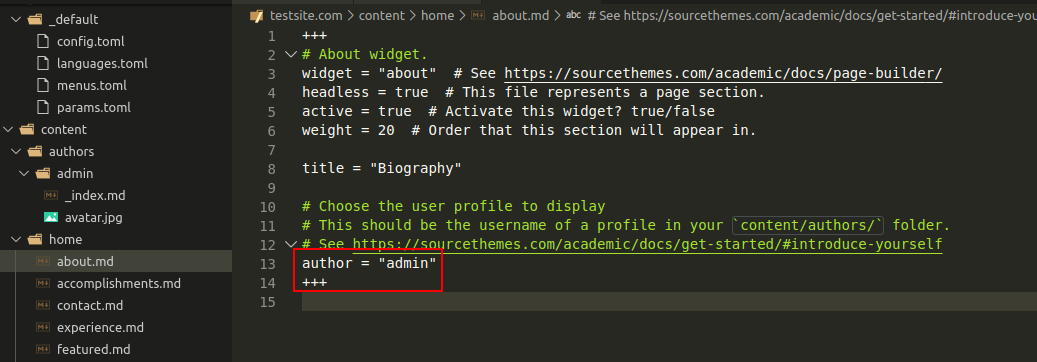Select home in the breadcrumb path
This screenshot has width=1037, height=362.
(438, 16)
